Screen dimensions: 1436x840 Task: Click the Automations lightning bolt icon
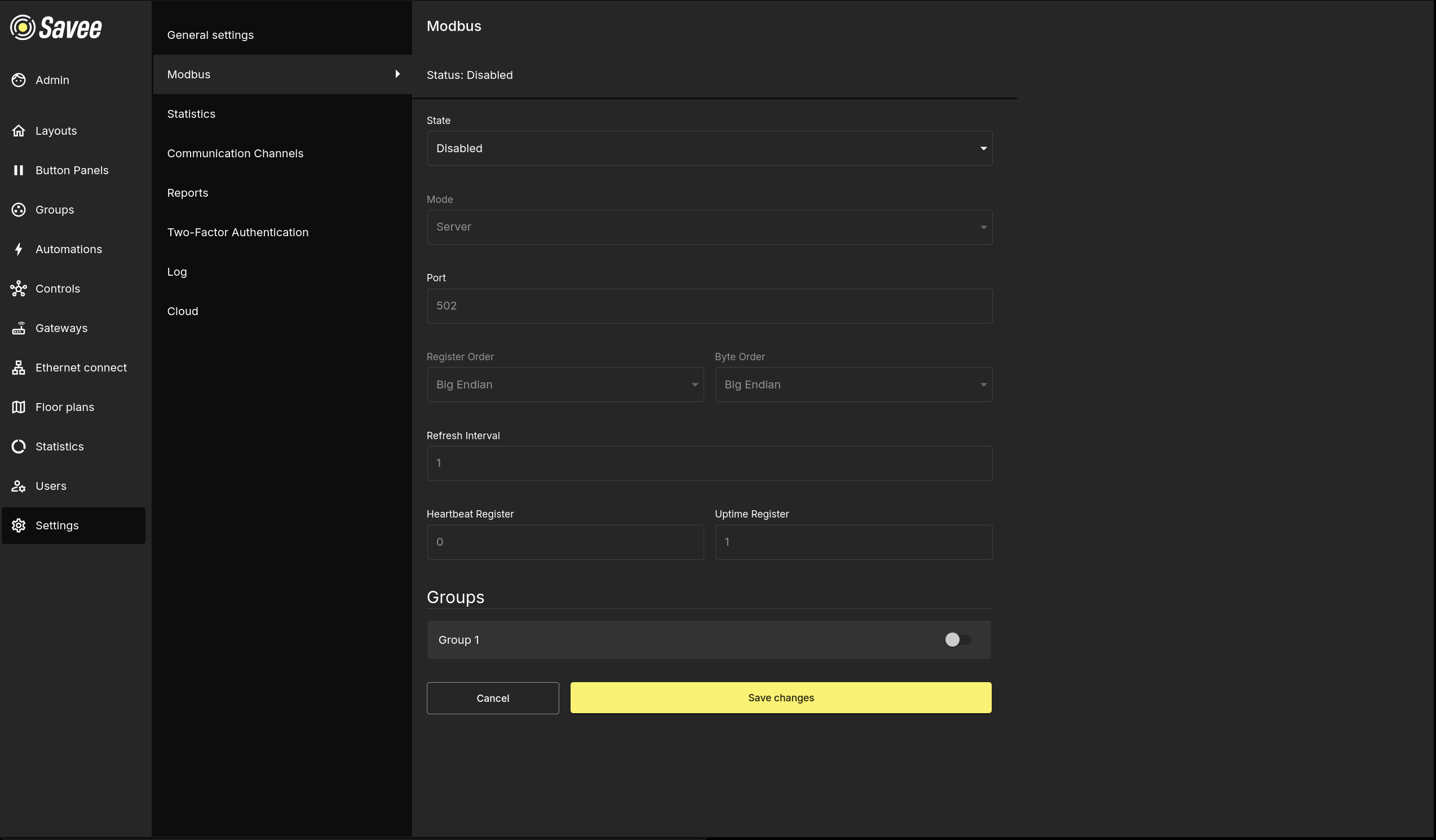18,249
